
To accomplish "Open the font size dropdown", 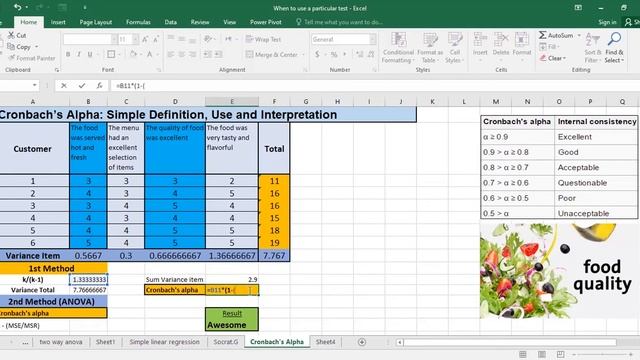I will click(x=135, y=40).
